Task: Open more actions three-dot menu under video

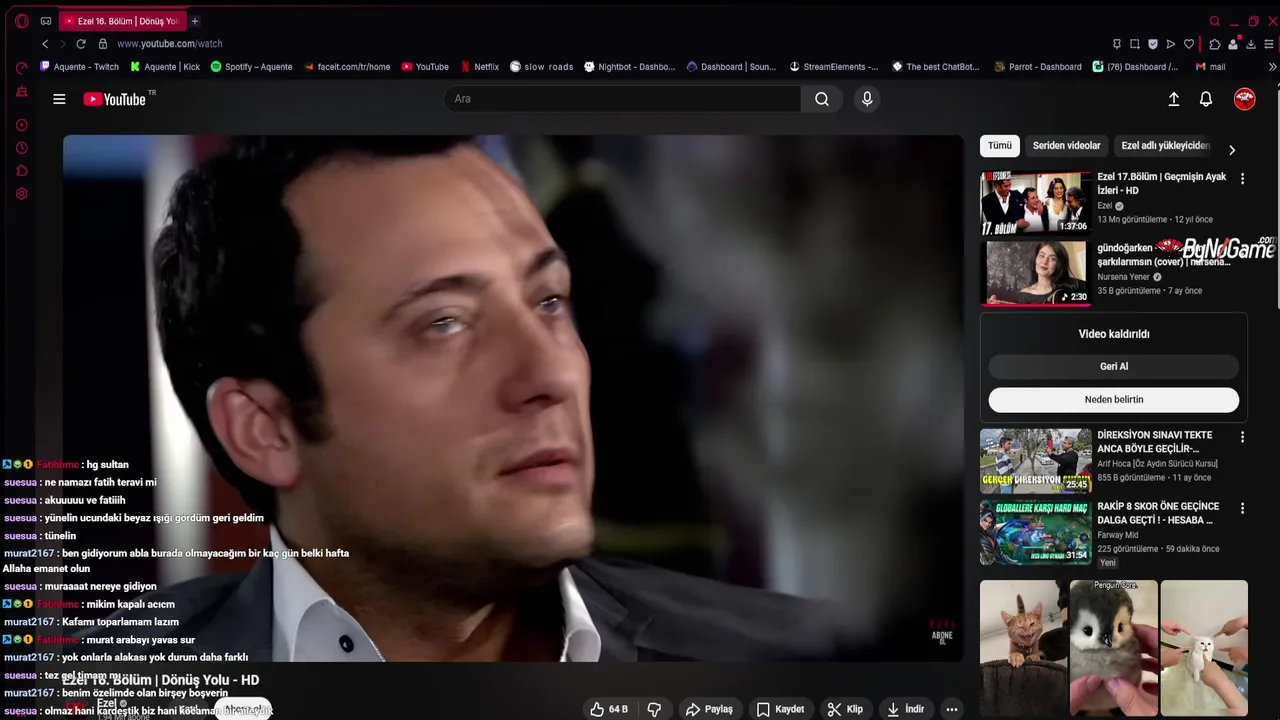Action: [x=952, y=709]
